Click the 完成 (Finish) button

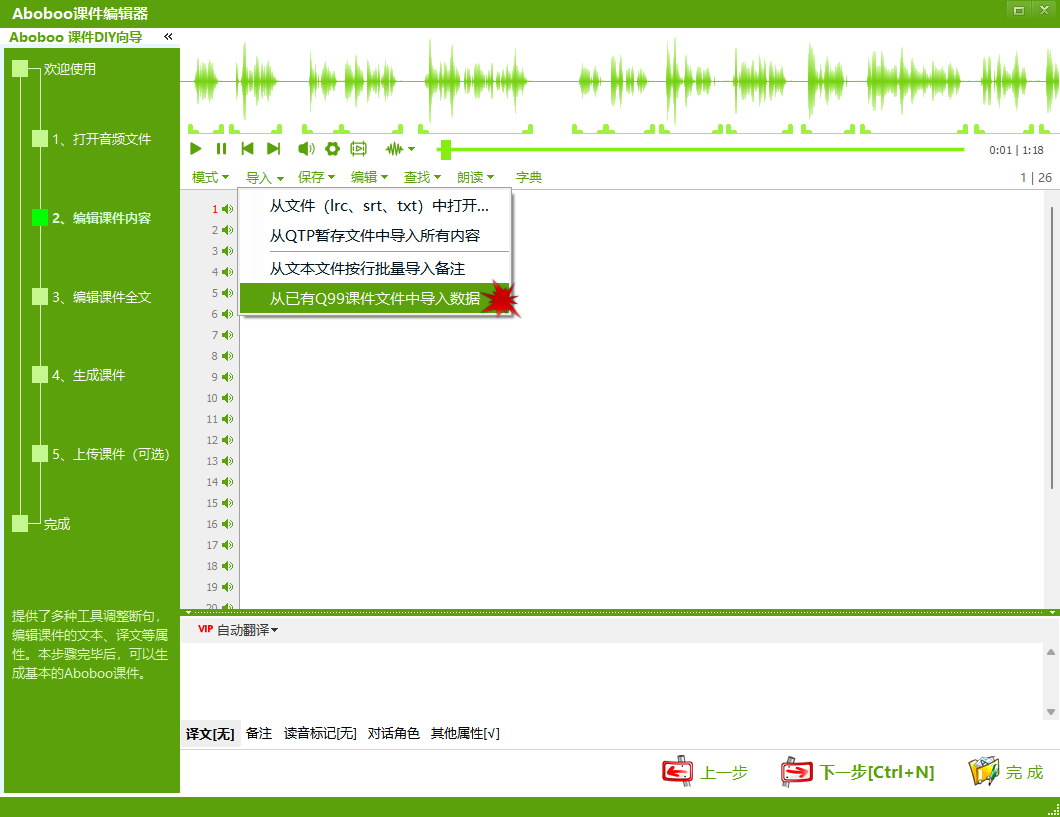tap(1006, 770)
